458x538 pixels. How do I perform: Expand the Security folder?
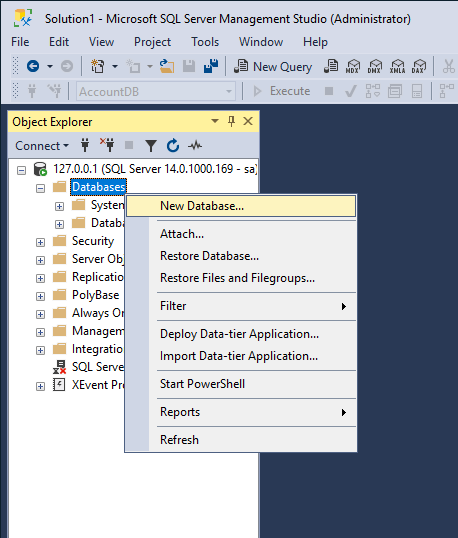(40, 242)
